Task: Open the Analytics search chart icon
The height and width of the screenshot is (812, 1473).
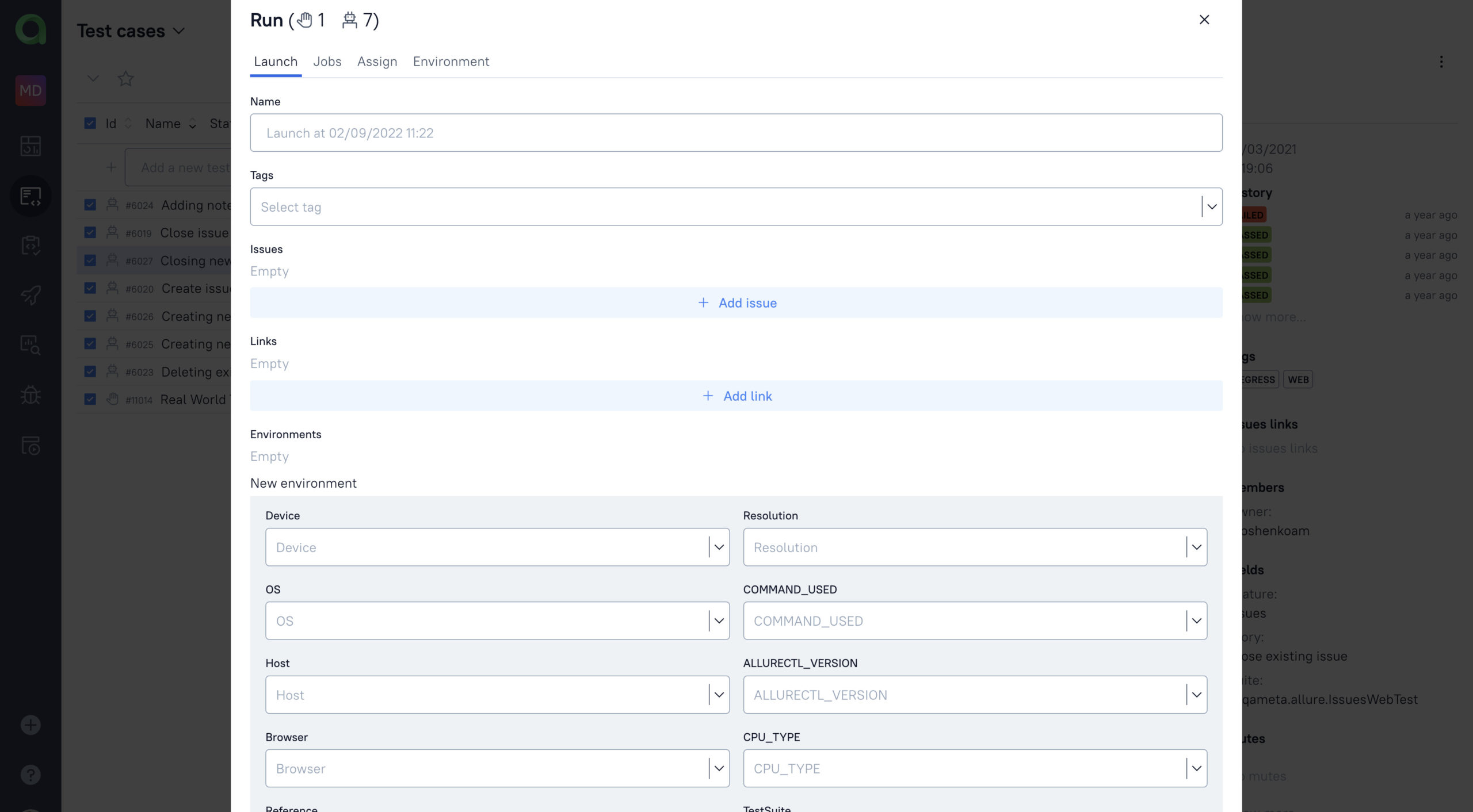Action: (30, 345)
